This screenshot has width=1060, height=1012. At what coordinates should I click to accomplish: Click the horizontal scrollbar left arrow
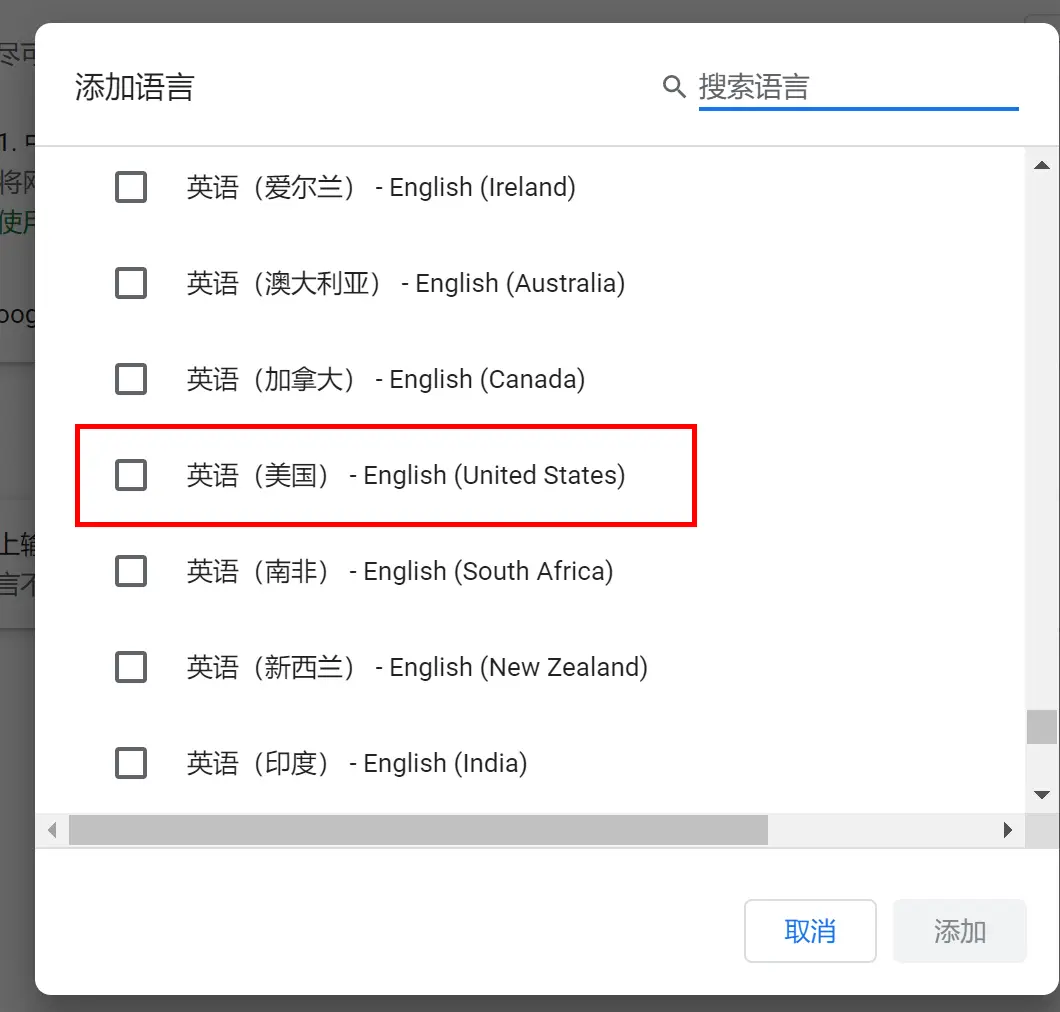coord(52,829)
